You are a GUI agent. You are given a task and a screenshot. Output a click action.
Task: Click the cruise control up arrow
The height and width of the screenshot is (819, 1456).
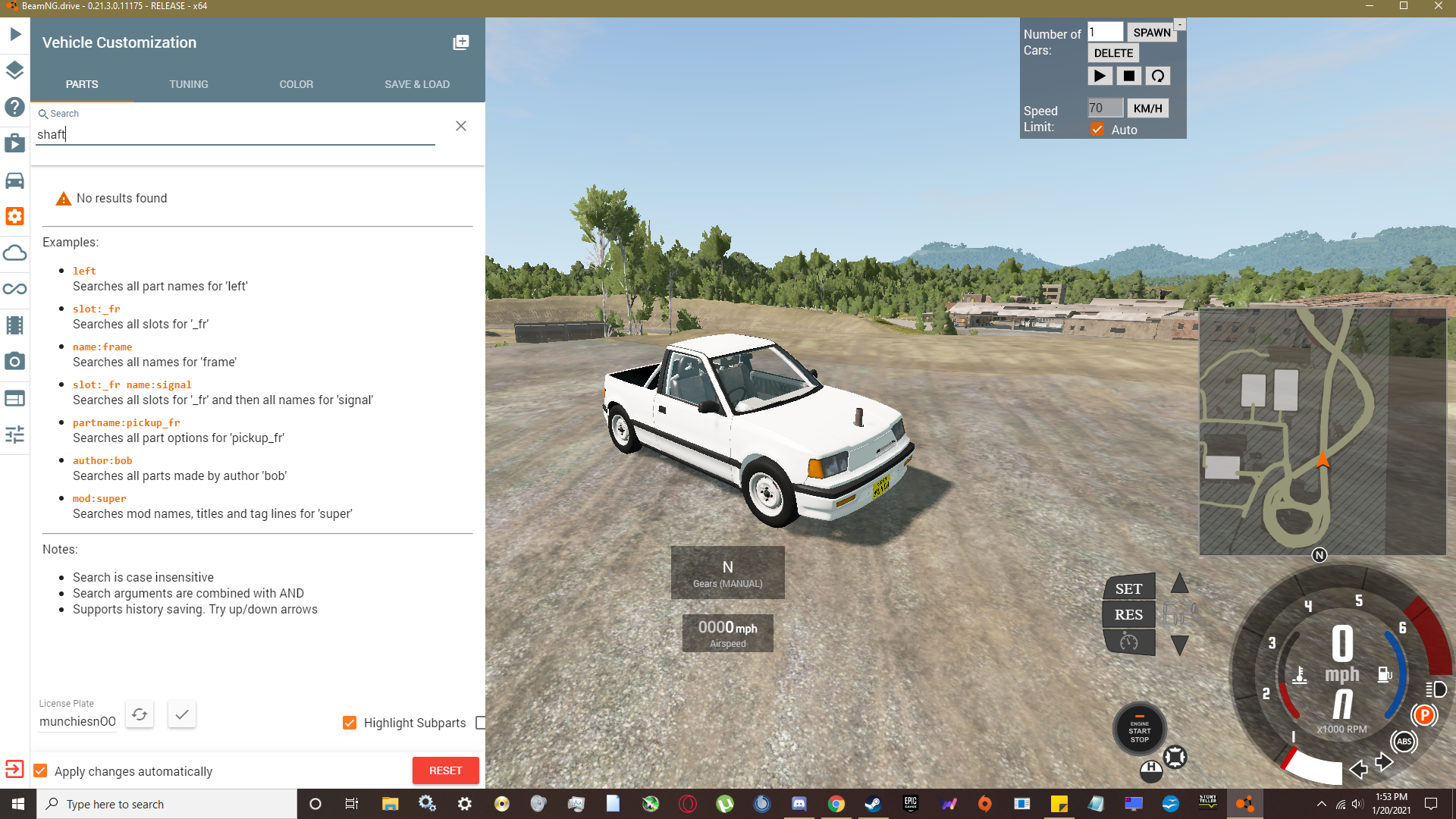tap(1180, 583)
